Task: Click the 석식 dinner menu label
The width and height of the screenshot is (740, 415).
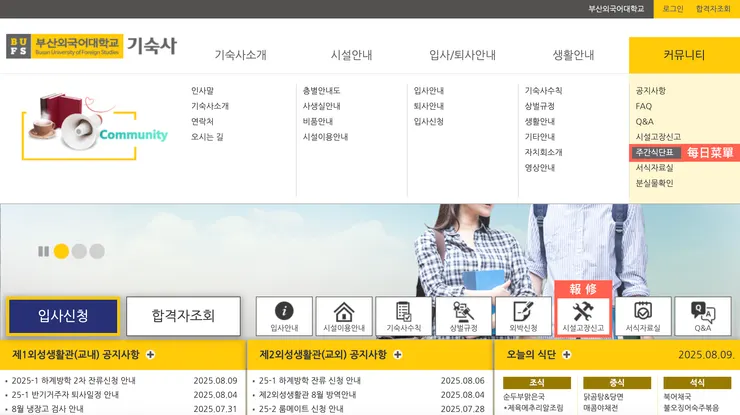Action: 698,382
